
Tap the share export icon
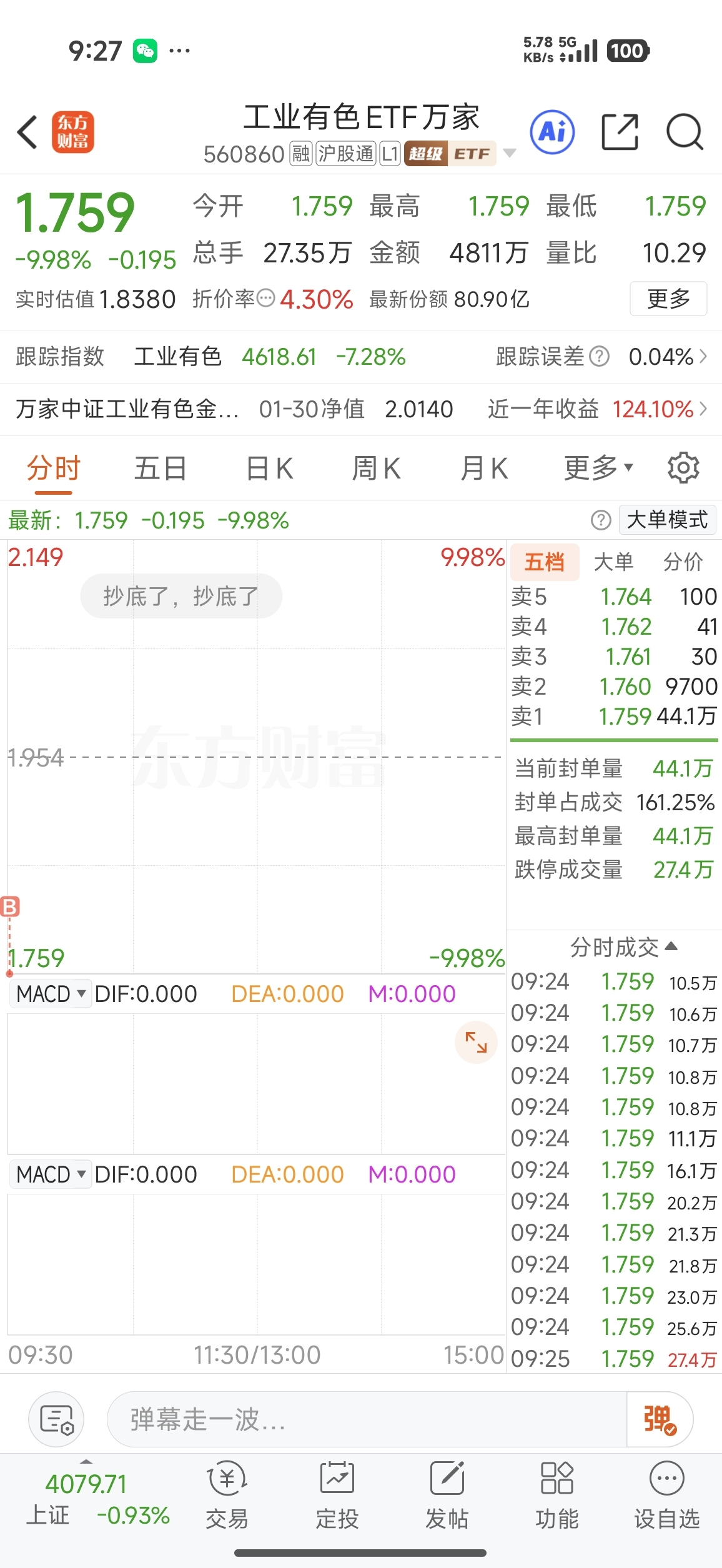[x=620, y=132]
